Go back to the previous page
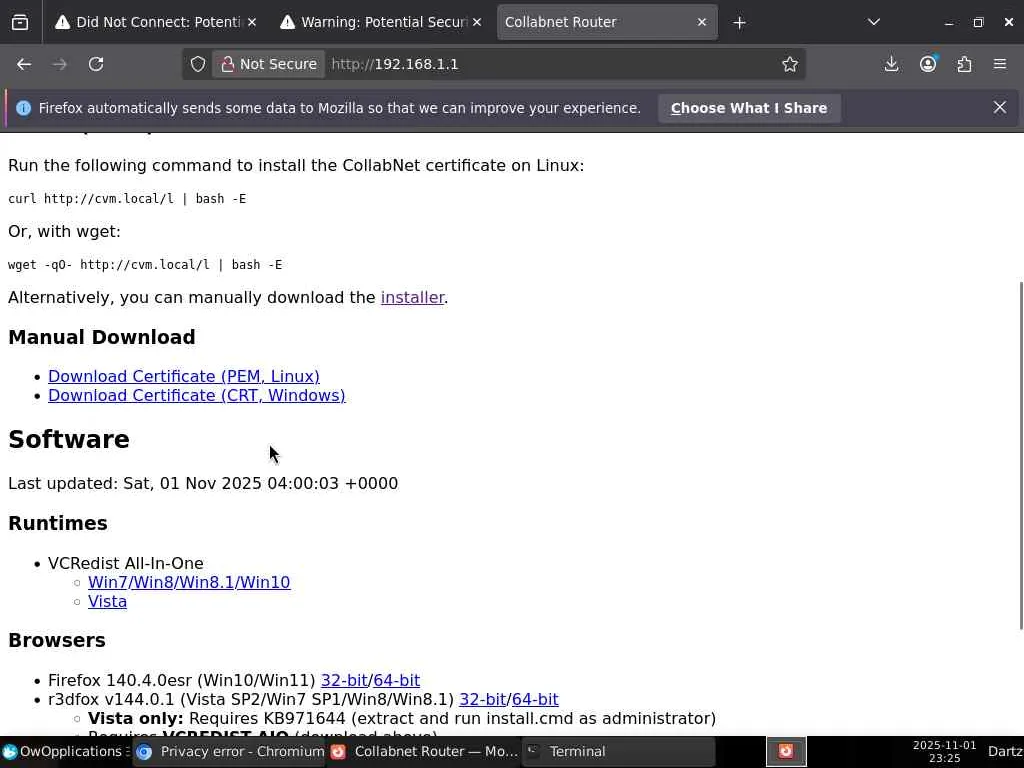The width and height of the screenshot is (1024, 768). (x=24, y=64)
